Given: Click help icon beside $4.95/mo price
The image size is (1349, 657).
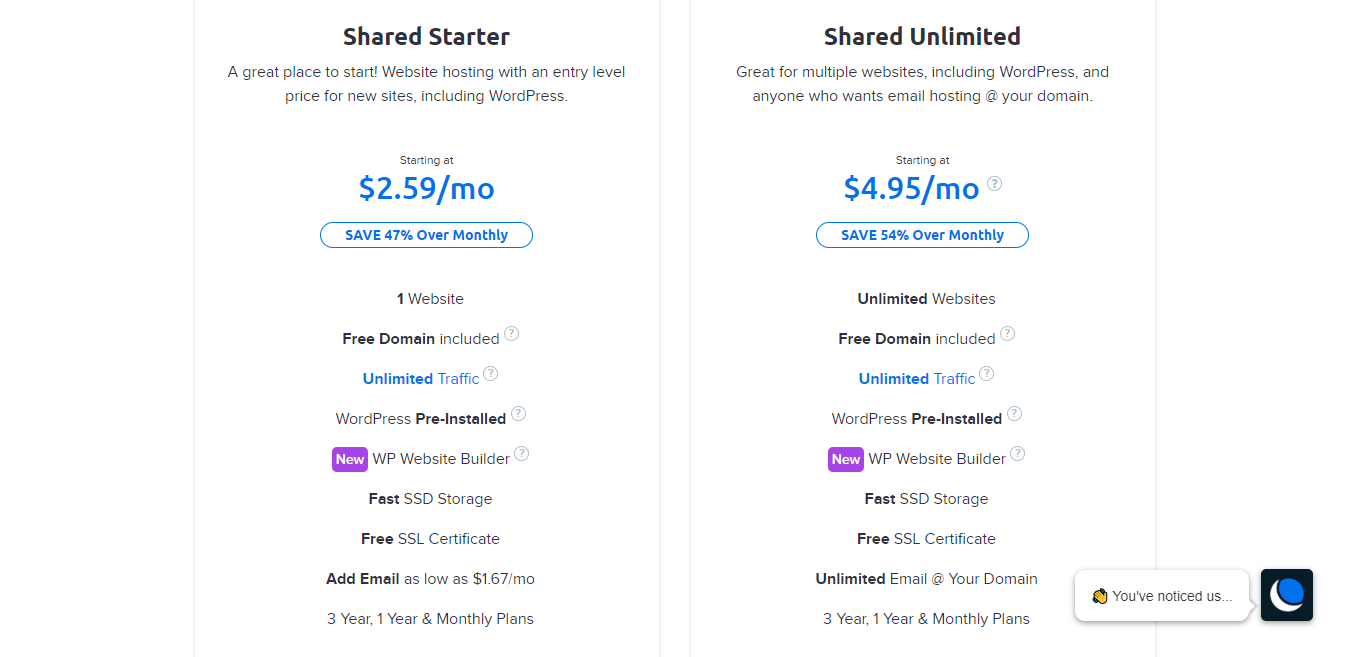Looking at the screenshot, I should pyautogui.click(x=994, y=184).
